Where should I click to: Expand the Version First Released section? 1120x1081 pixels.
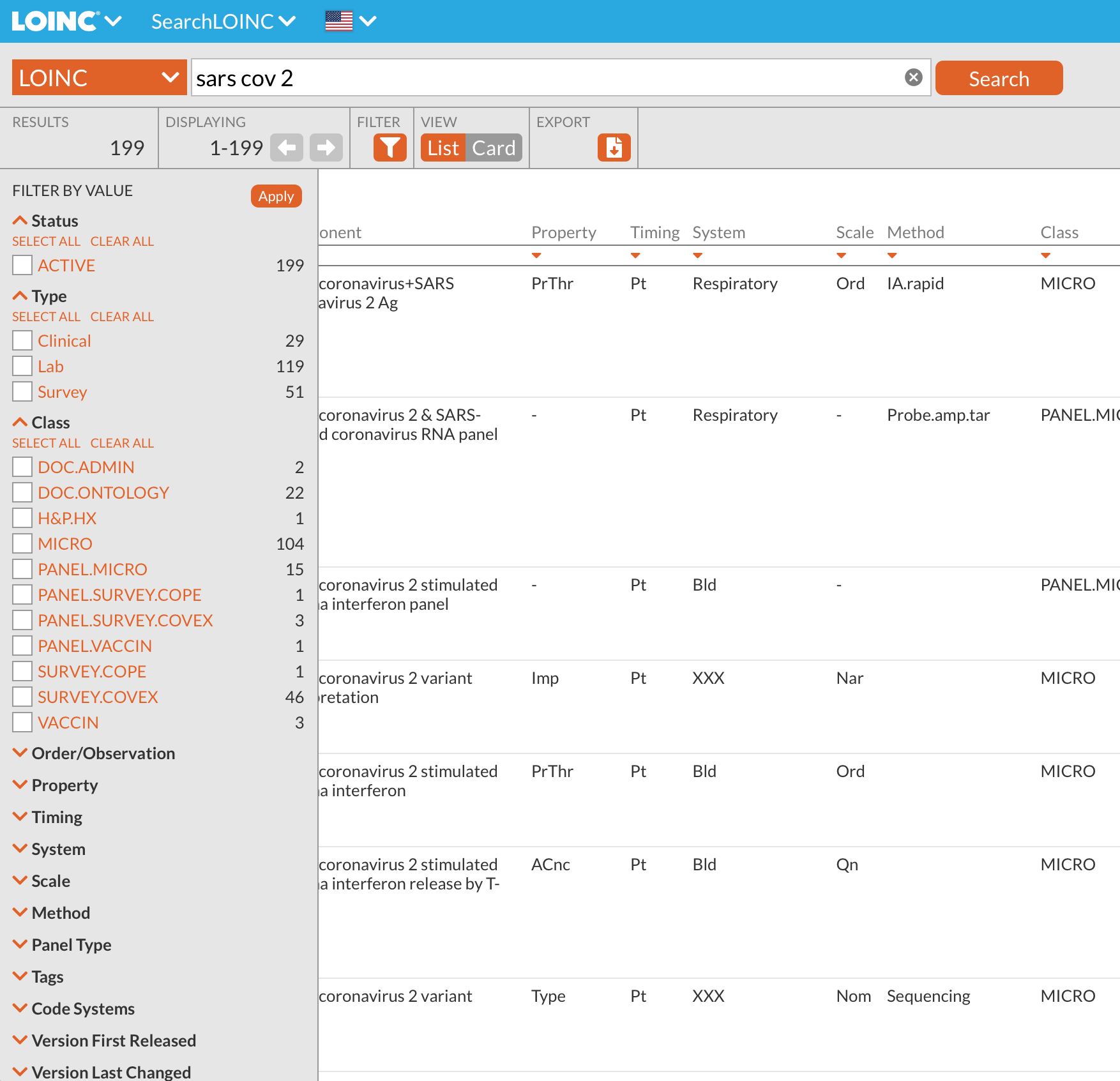click(x=105, y=1041)
